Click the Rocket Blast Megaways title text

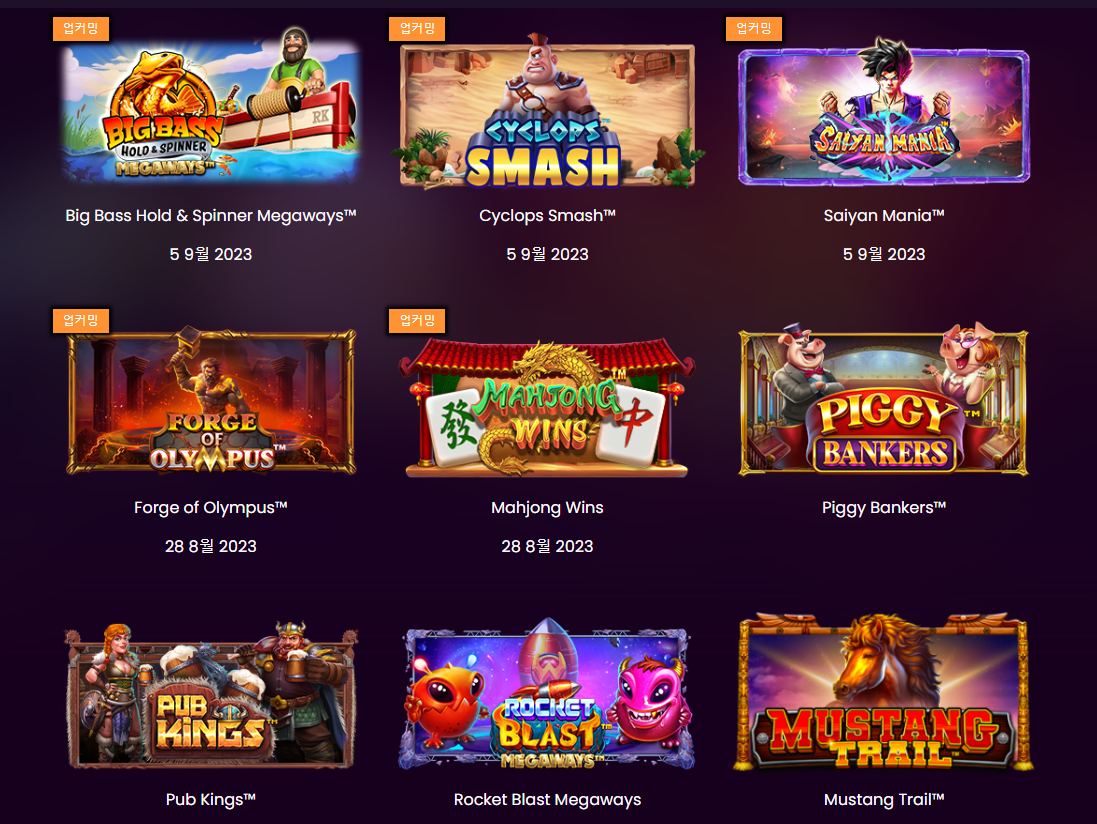pyautogui.click(x=547, y=800)
